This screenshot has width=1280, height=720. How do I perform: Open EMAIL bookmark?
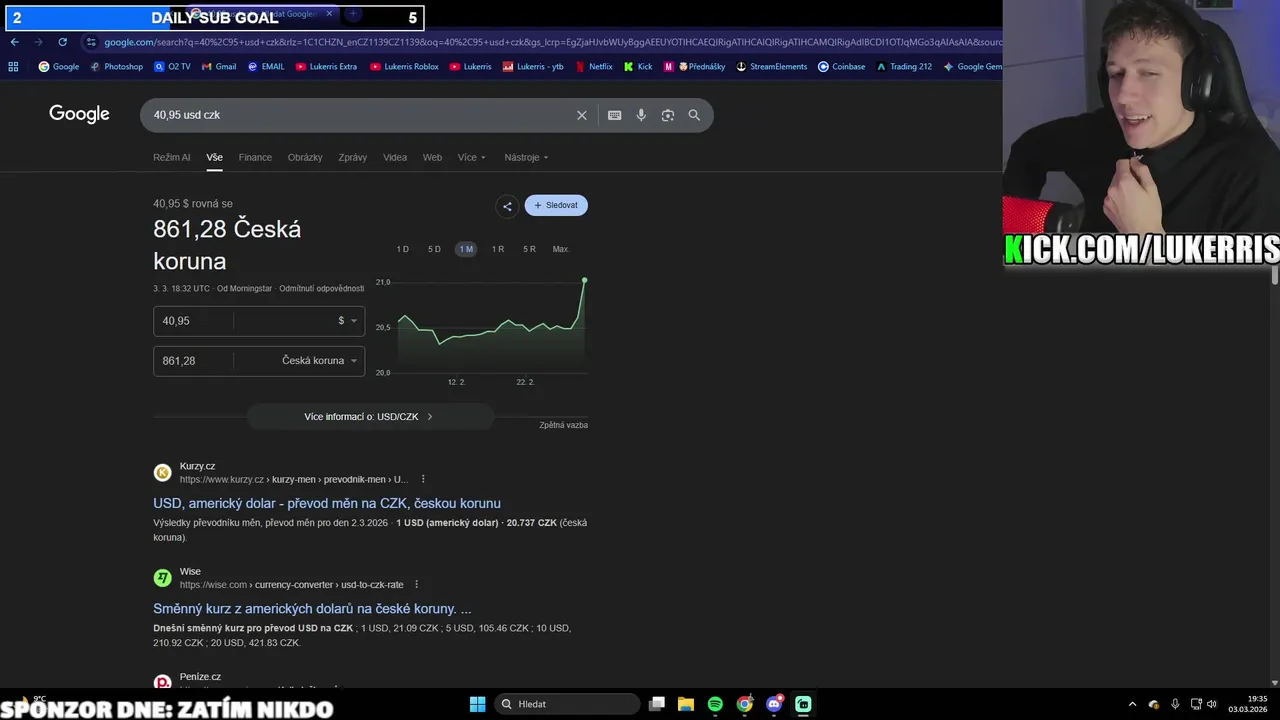pyautogui.click(x=266, y=67)
